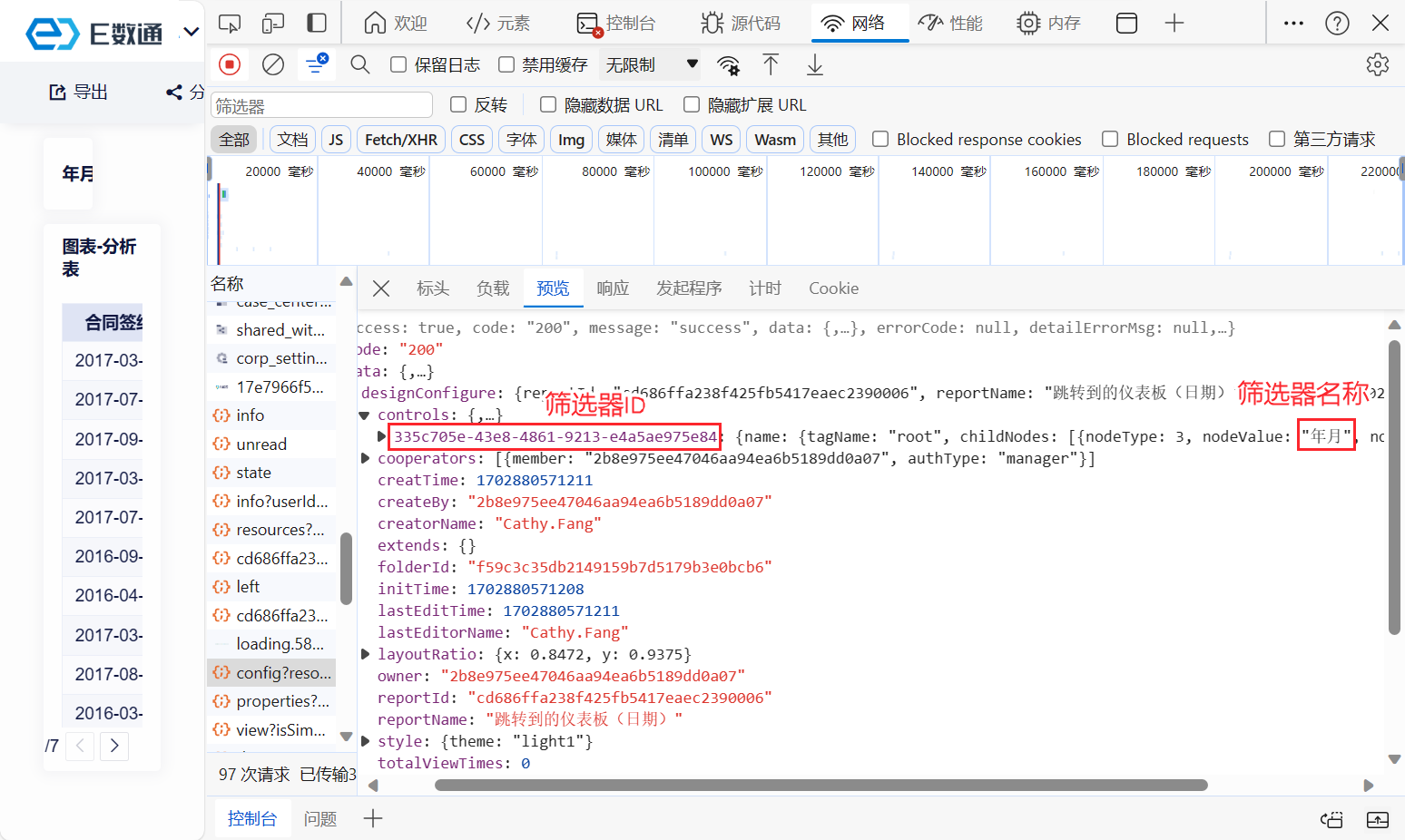Image resolution: width=1405 pixels, height=840 pixels.
Task: Check 隐藏扩展 URL option
Action: (x=692, y=104)
